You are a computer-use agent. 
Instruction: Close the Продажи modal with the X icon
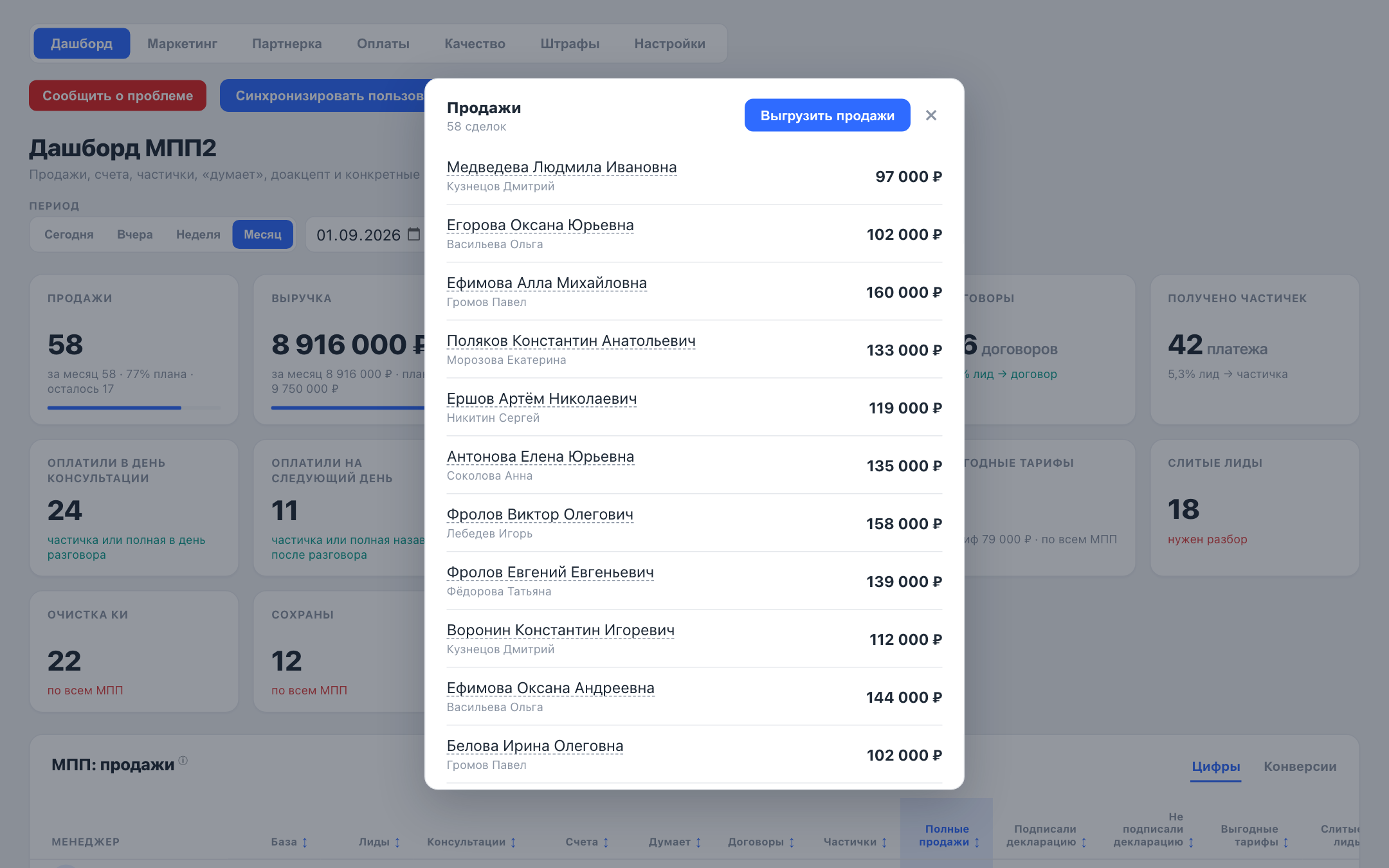pos(931,116)
